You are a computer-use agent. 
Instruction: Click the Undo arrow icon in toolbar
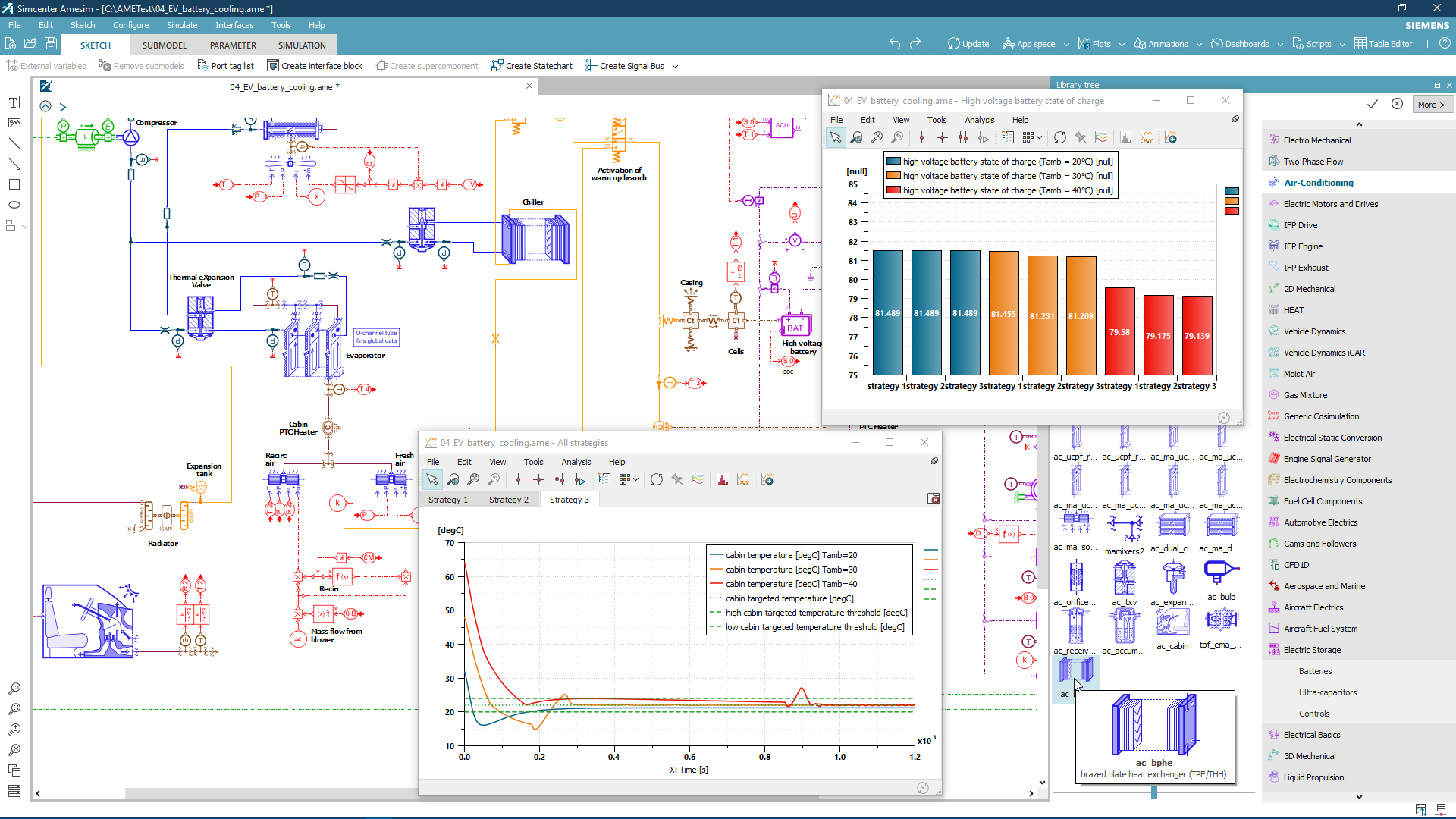895,45
